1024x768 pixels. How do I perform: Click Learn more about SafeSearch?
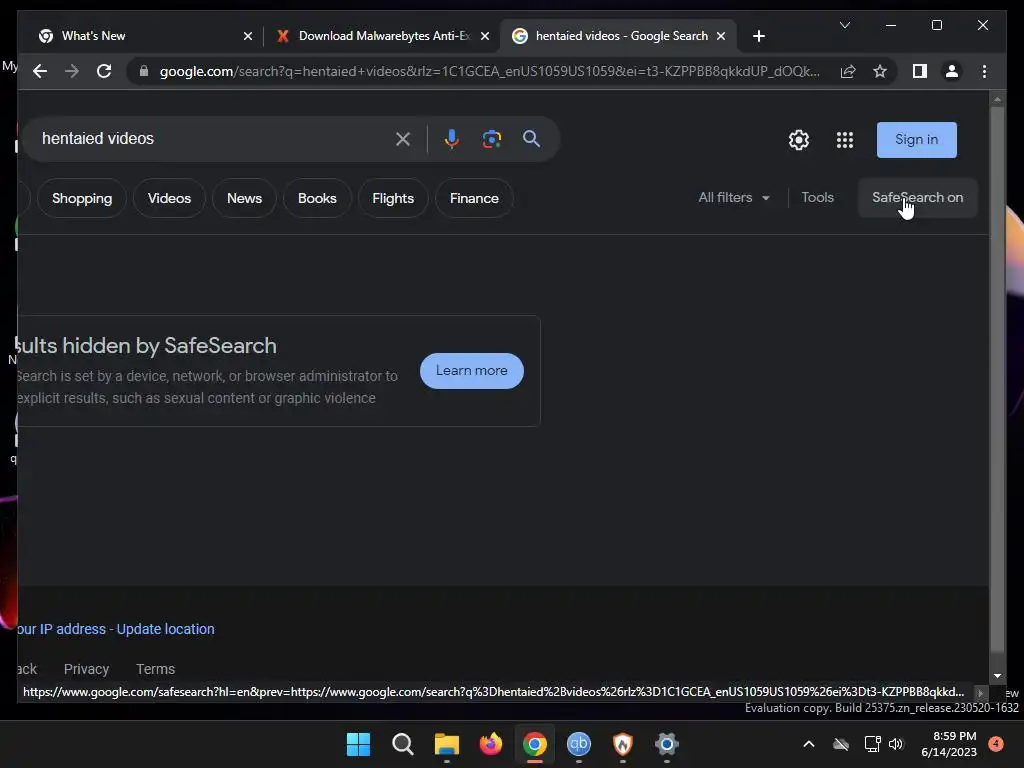pyautogui.click(x=472, y=371)
